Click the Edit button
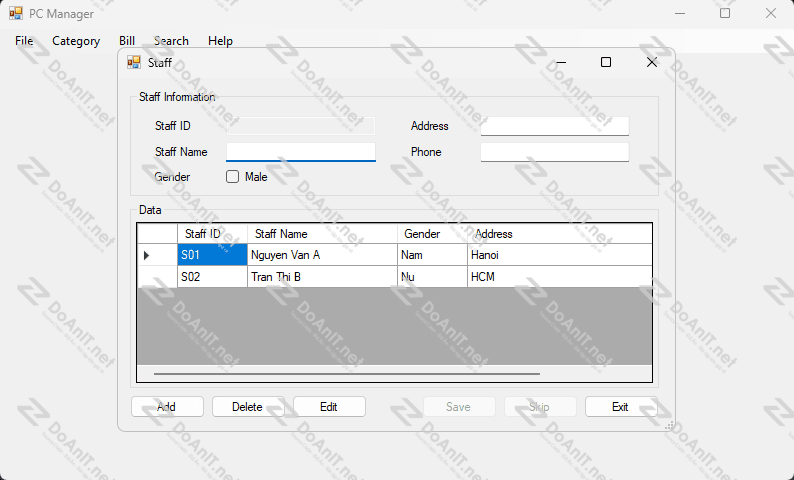Image resolution: width=794 pixels, height=480 pixels. pyautogui.click(x=329, y=407)
